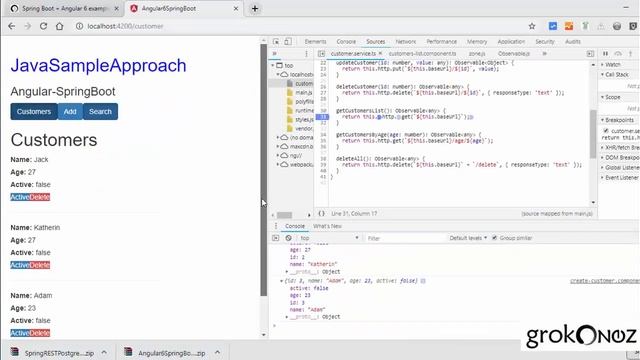Viewport: 640px width, 360px height.
Task: Activate the inspect element picker in DevTools
Action: tap(276, 42)
